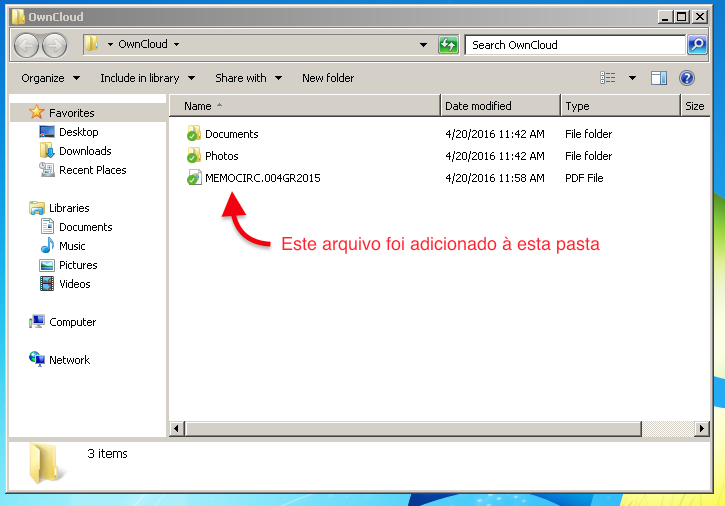Select the Photos folder name
The width and height of the screenshot is (725, 506).
click(x=221, y=156)
